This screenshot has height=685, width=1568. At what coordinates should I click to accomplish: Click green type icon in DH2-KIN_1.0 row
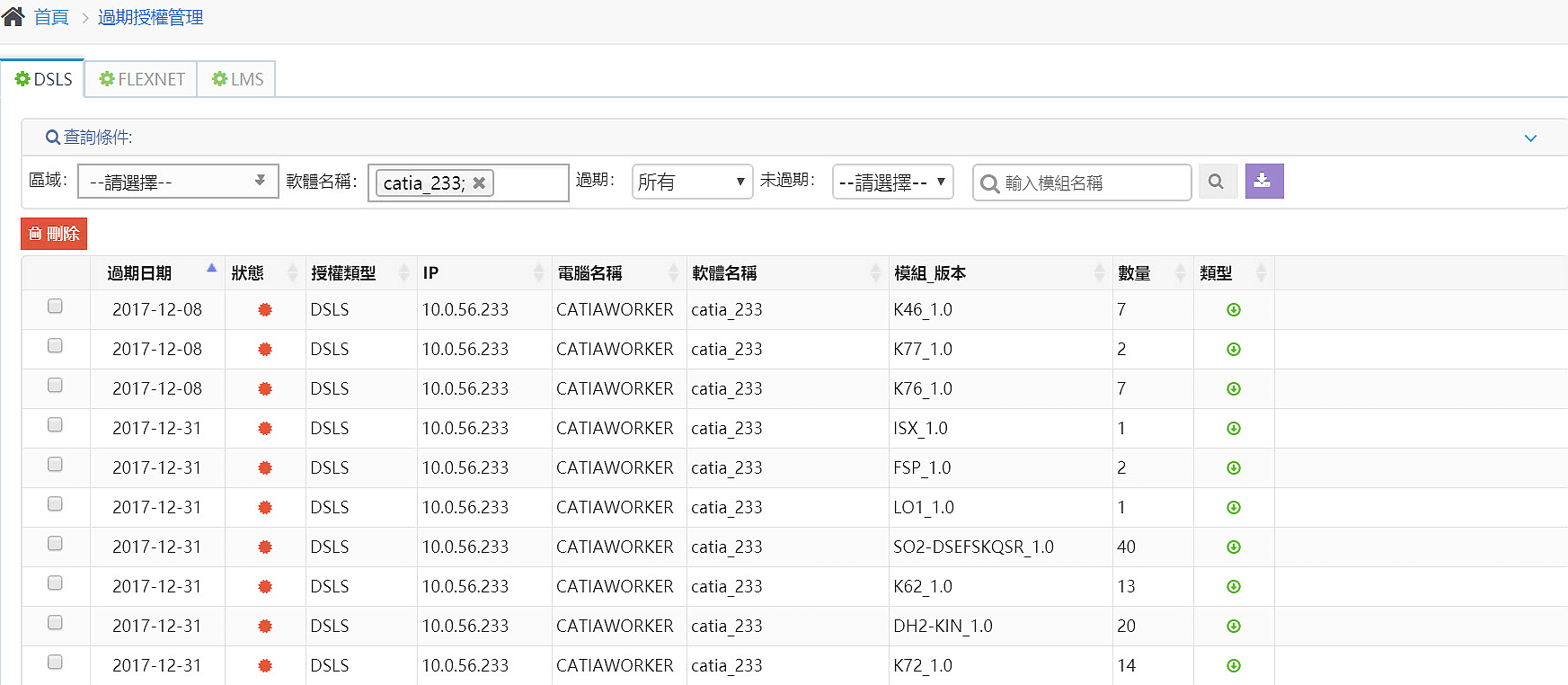pyautogui.click(x=1234, y=627)
